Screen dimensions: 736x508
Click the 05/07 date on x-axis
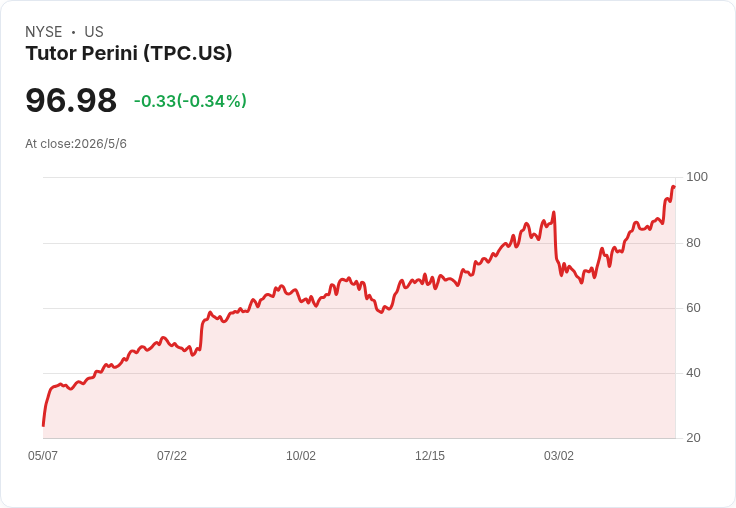click(x=43, y=455)
